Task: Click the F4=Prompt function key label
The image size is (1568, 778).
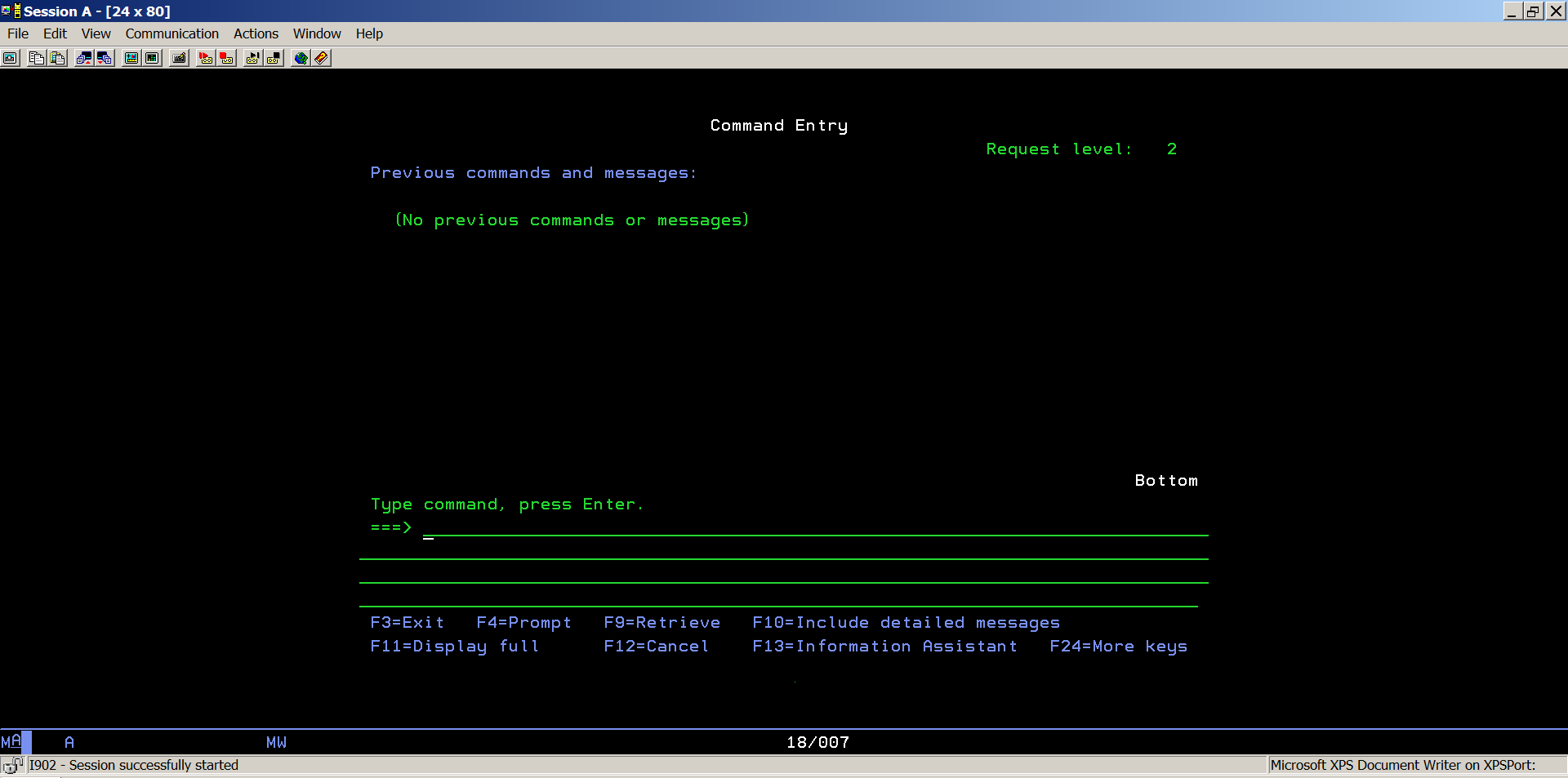Action: click(523, 623)
